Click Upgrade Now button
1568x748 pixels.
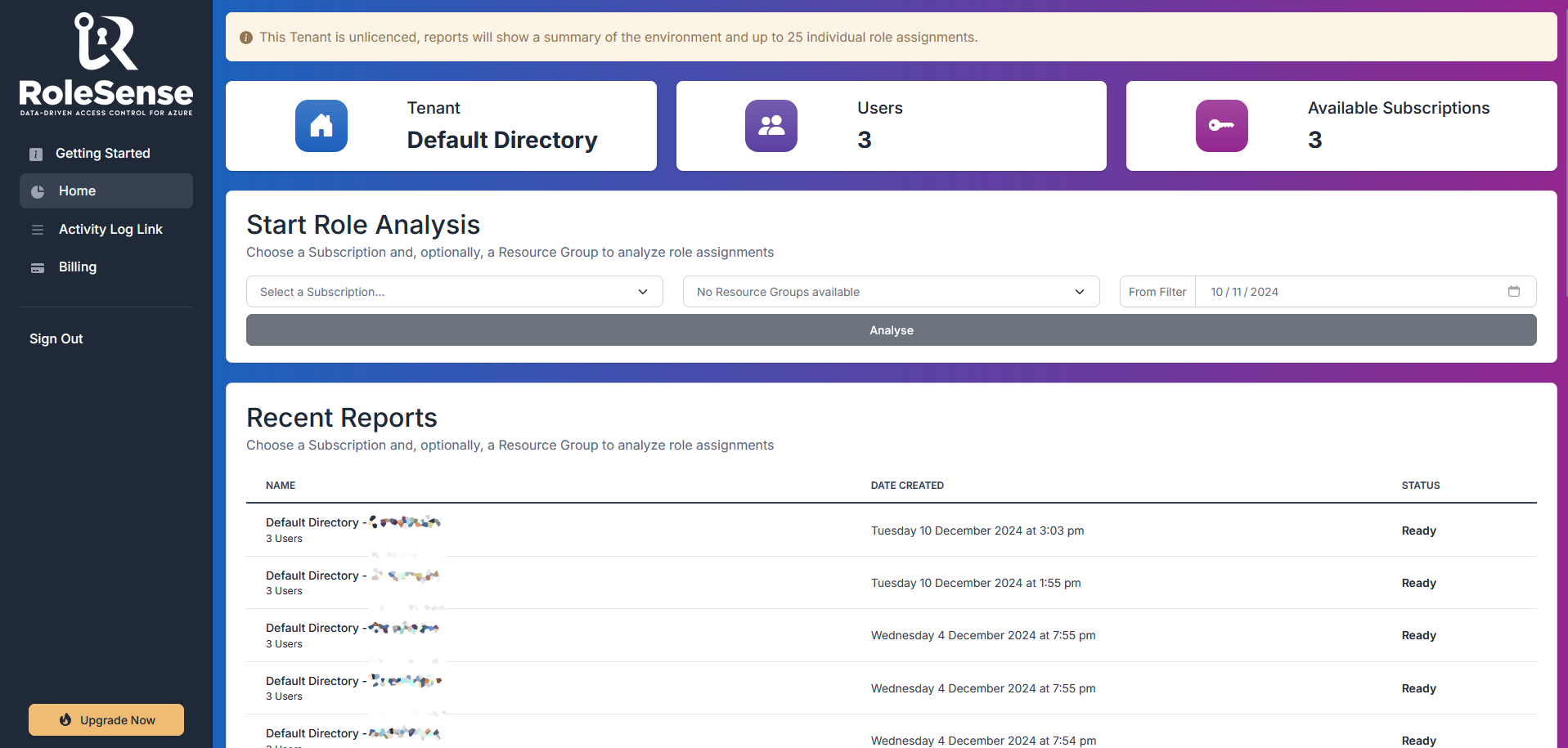[106, 720]
